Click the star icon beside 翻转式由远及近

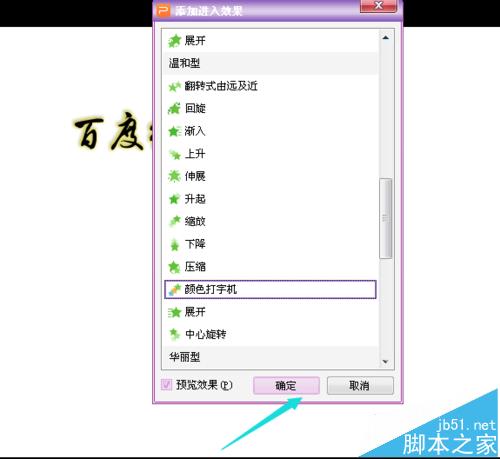pyautogui.click(x=174, y=87)
